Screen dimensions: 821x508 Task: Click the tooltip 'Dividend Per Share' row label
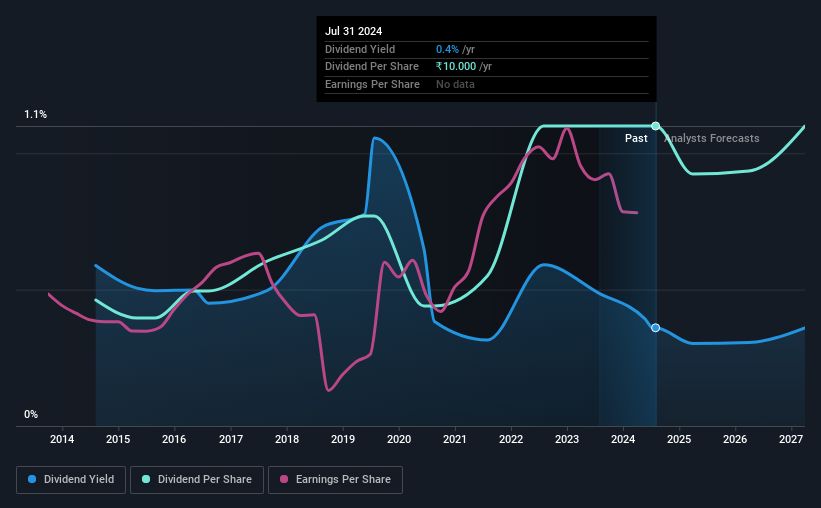[372, 67]
